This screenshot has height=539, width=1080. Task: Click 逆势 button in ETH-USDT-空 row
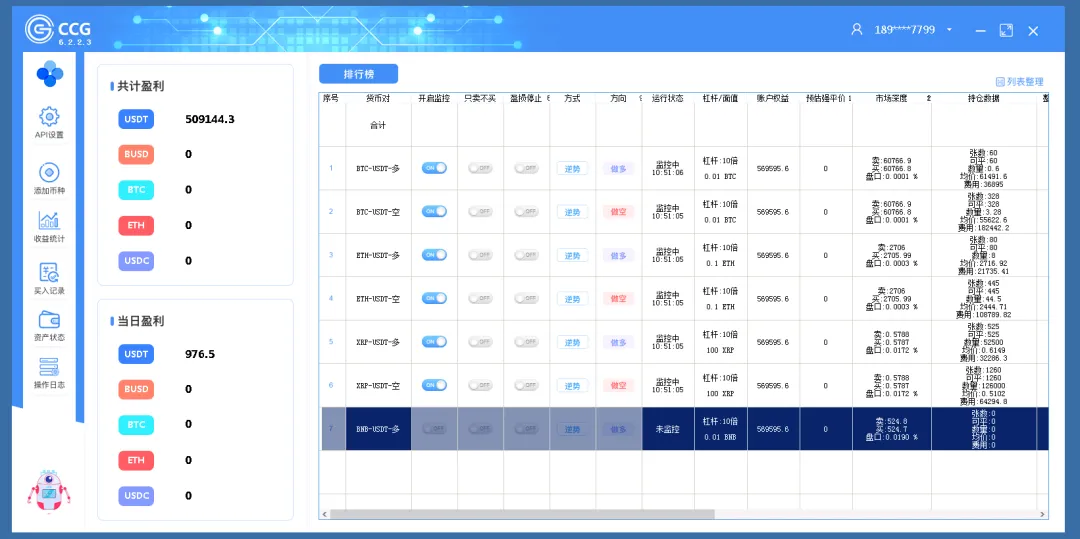tap(572, 299)
